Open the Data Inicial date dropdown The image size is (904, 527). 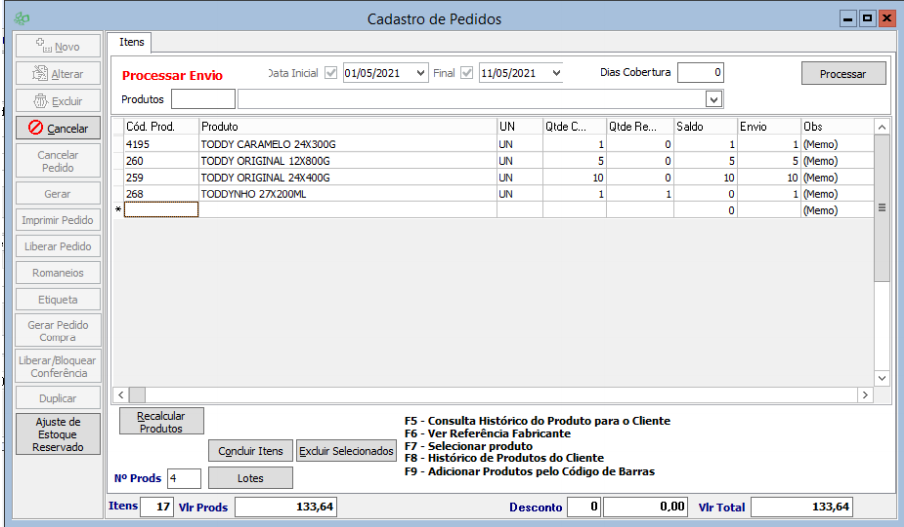pyautogui.click(x=419, y=73)
